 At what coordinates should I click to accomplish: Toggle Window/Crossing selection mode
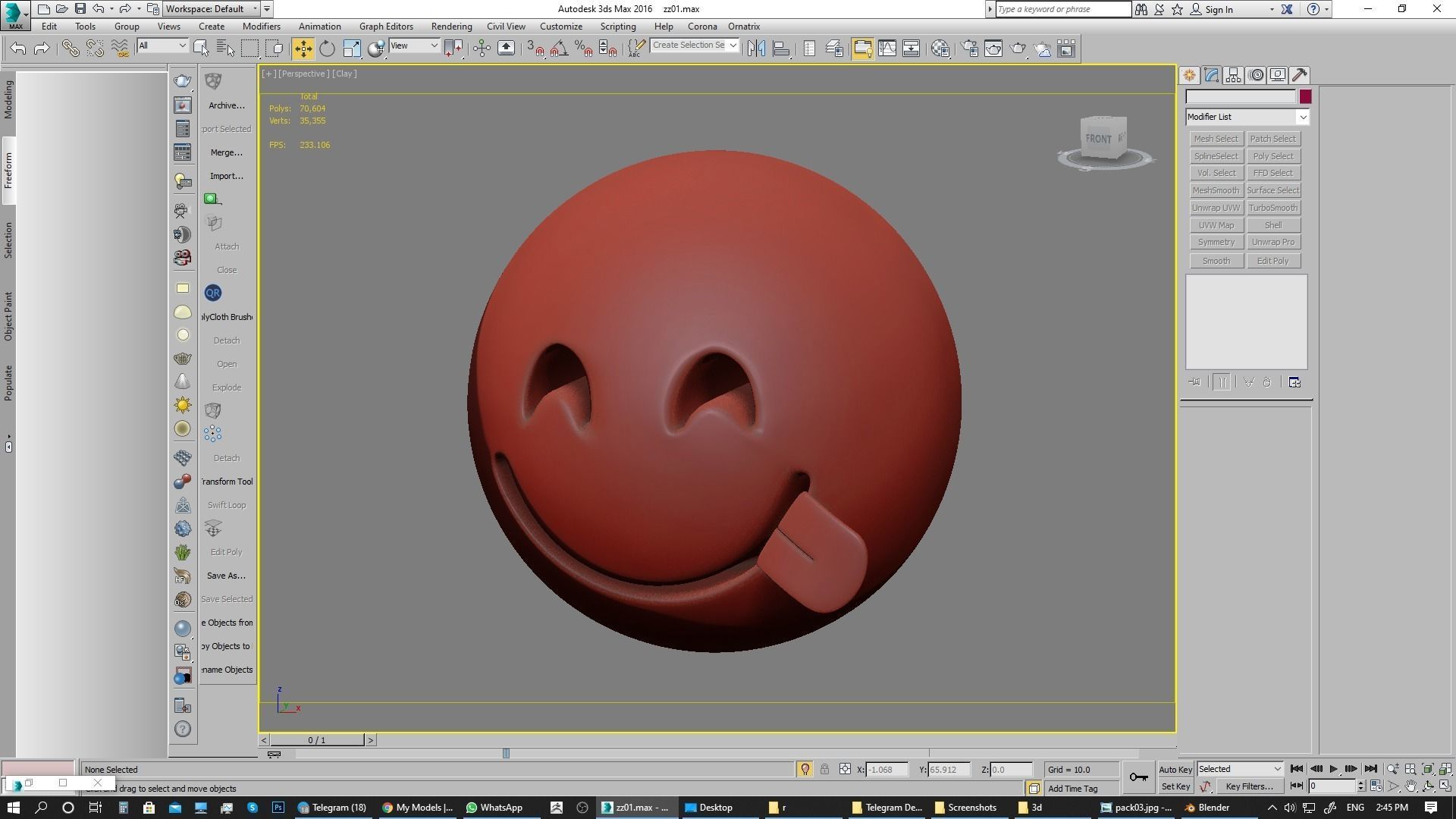[275, 49]
